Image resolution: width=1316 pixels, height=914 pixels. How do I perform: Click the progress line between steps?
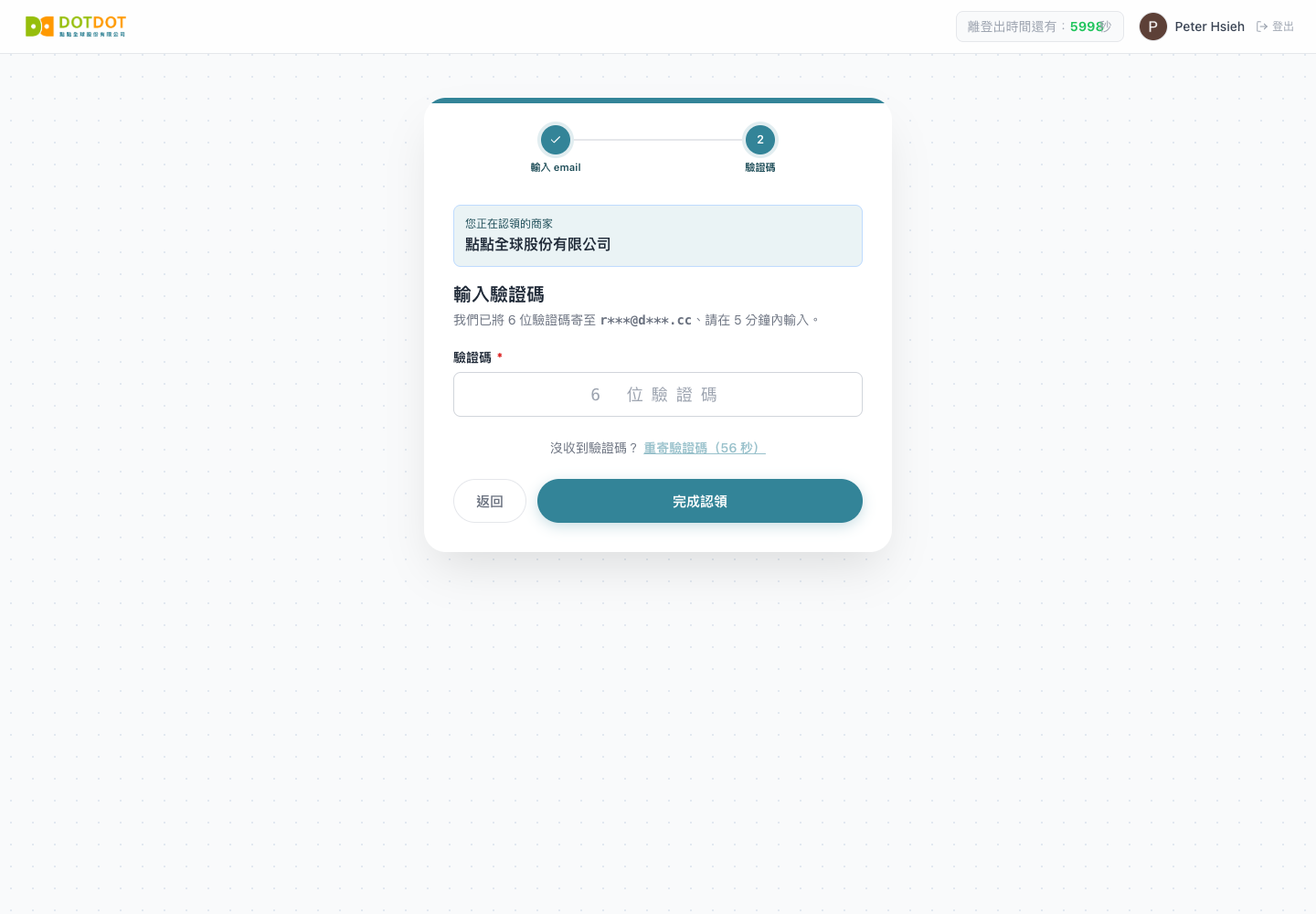tap(658, 140)
